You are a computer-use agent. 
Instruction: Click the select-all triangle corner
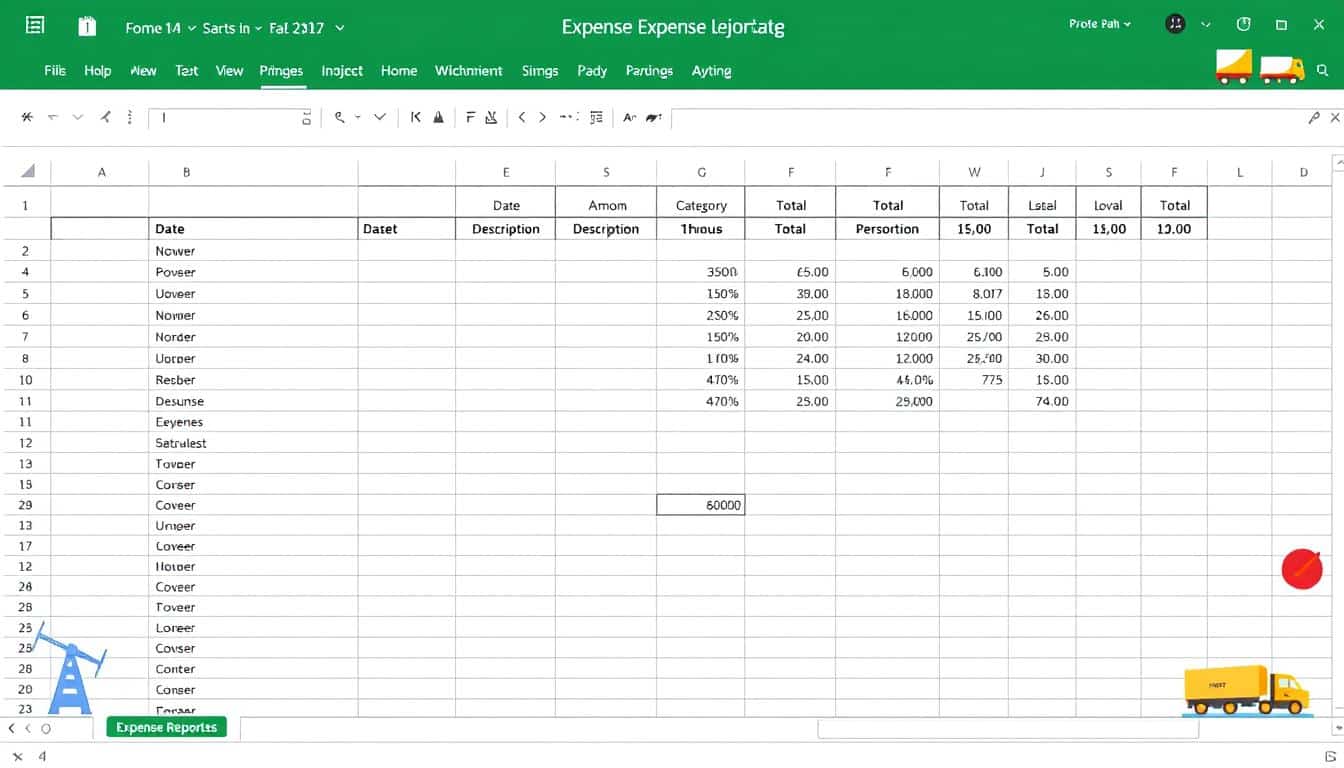[x=28, y=171]
